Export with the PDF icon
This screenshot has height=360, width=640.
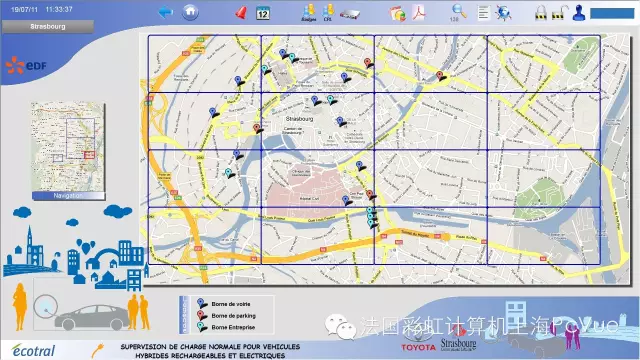tap(419, 12)
